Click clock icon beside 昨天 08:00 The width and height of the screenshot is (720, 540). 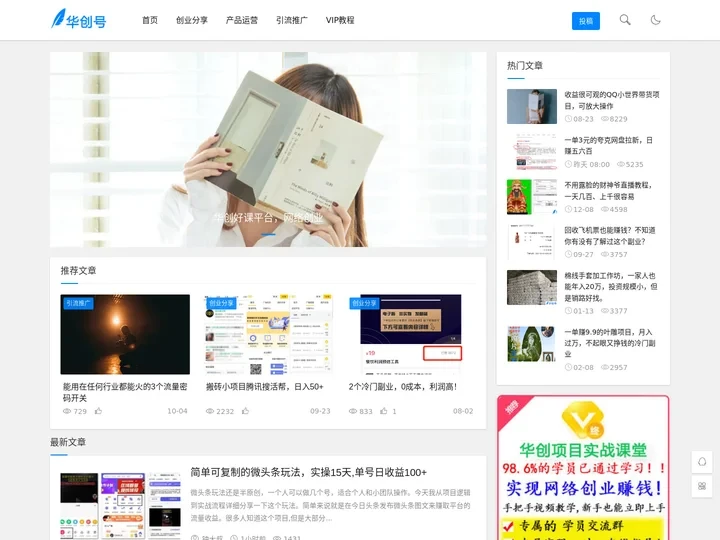[568, 164]
